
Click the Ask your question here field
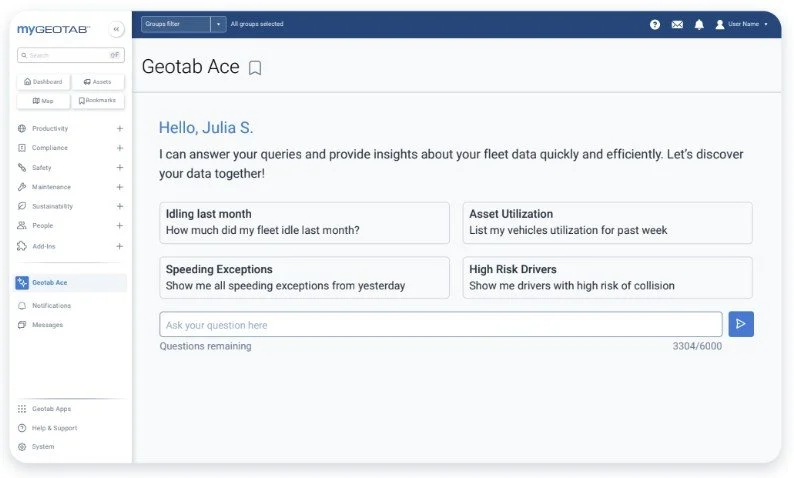tap(440, 325)
